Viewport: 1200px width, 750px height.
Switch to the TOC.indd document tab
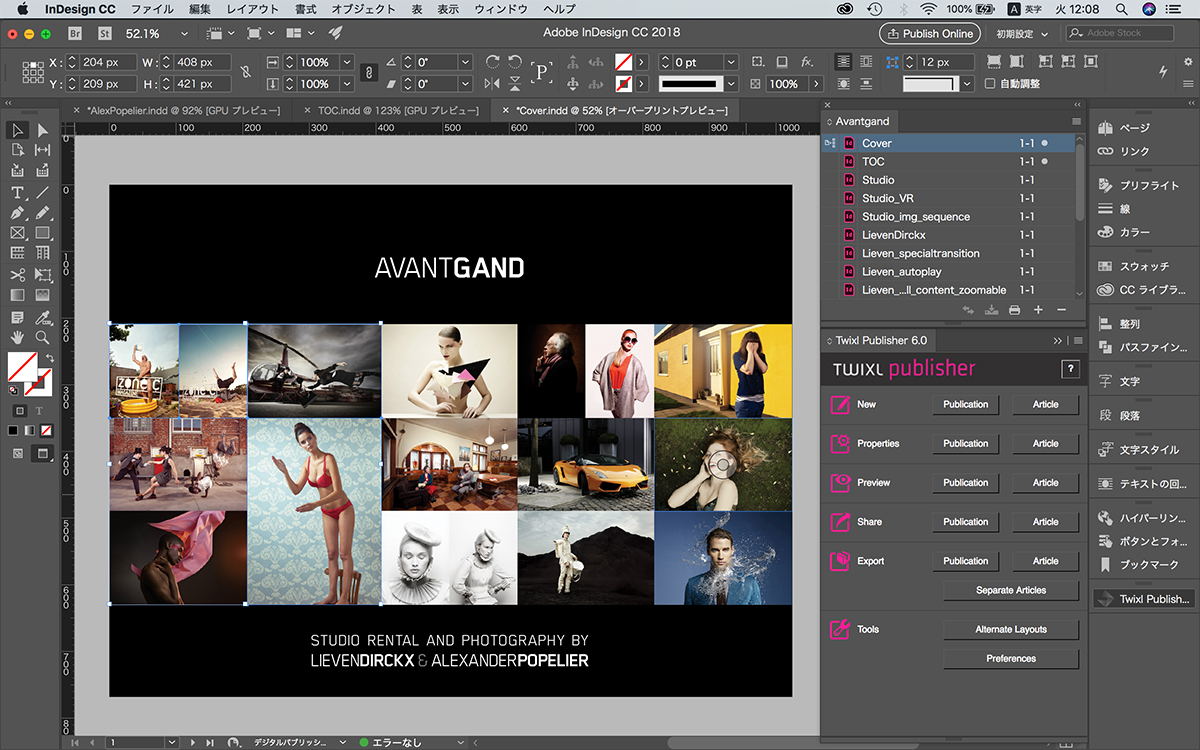pos(396,110)
